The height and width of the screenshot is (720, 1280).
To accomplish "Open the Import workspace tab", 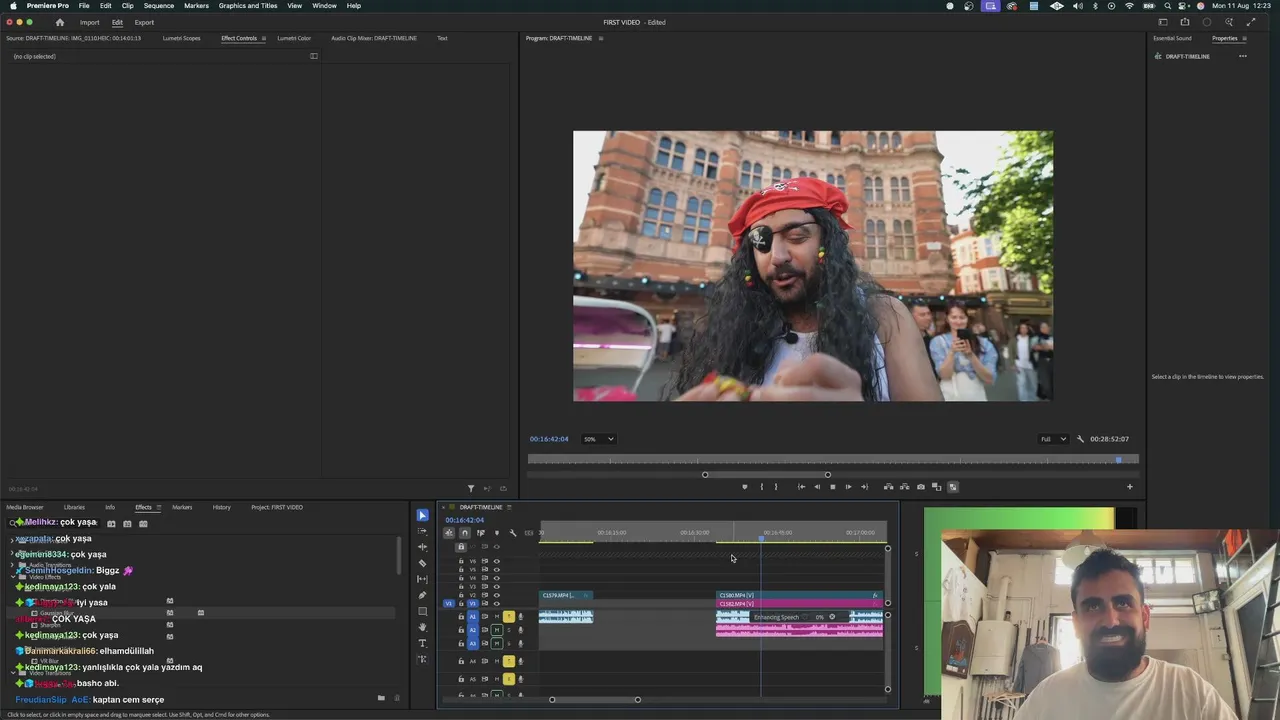I will (x=89, y=22).
